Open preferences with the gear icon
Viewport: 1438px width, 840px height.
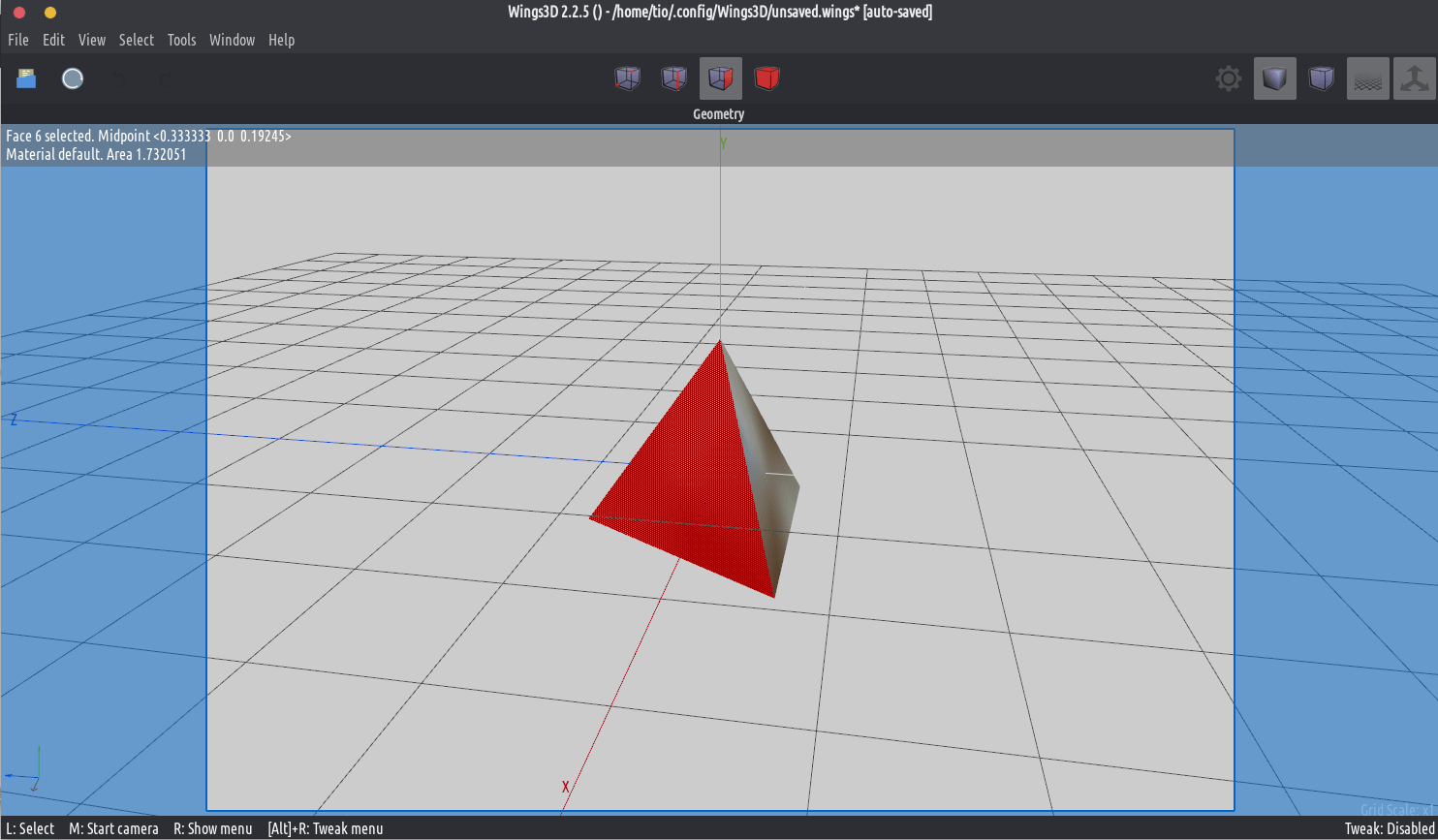1229,78
